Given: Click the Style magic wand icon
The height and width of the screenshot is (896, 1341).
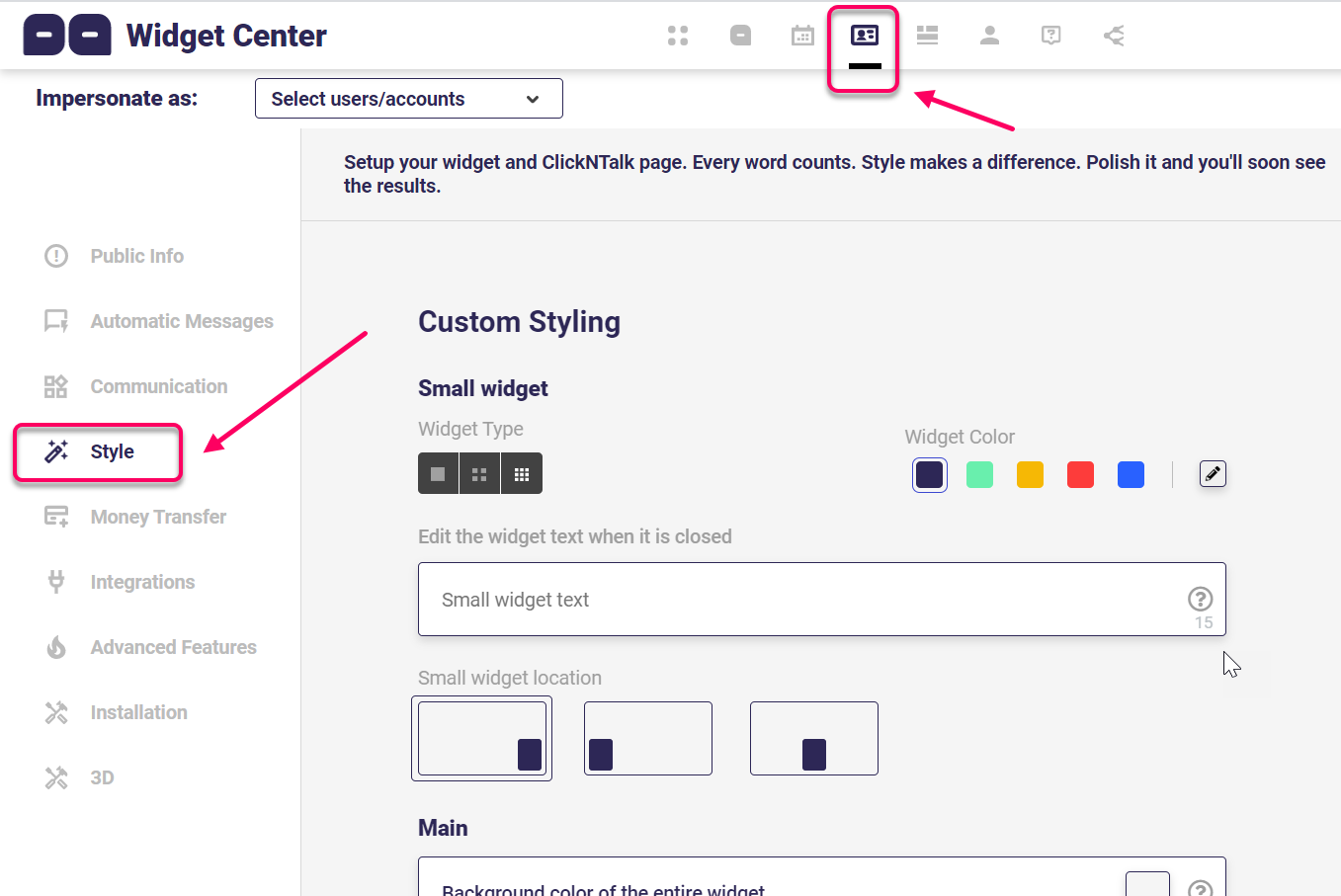Looking at the screenshot, I should pos(56,451).
